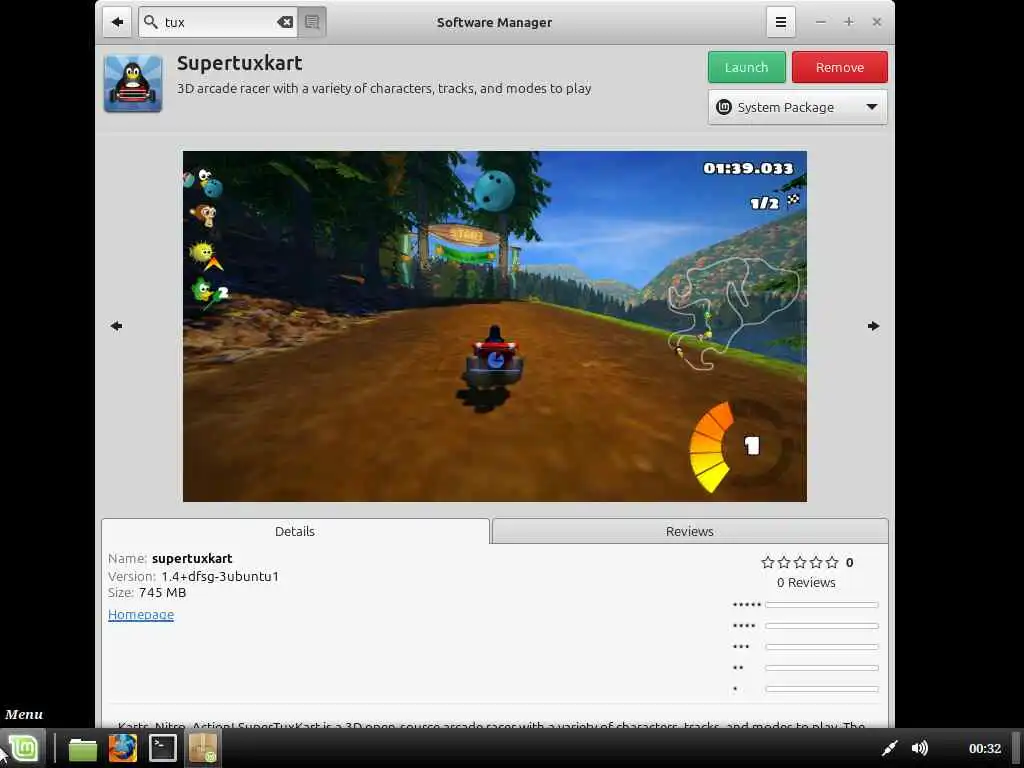1024x768 pixels.
Task: Maximize the Software Manager window
Action: coord(848,22)
